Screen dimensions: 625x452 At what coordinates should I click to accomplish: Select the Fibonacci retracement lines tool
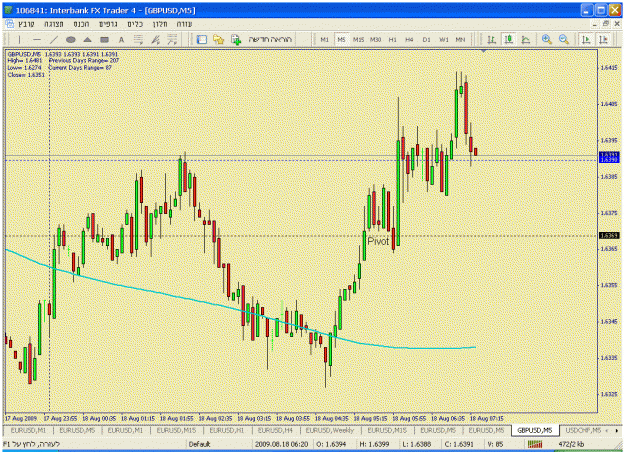pos(138,39)
